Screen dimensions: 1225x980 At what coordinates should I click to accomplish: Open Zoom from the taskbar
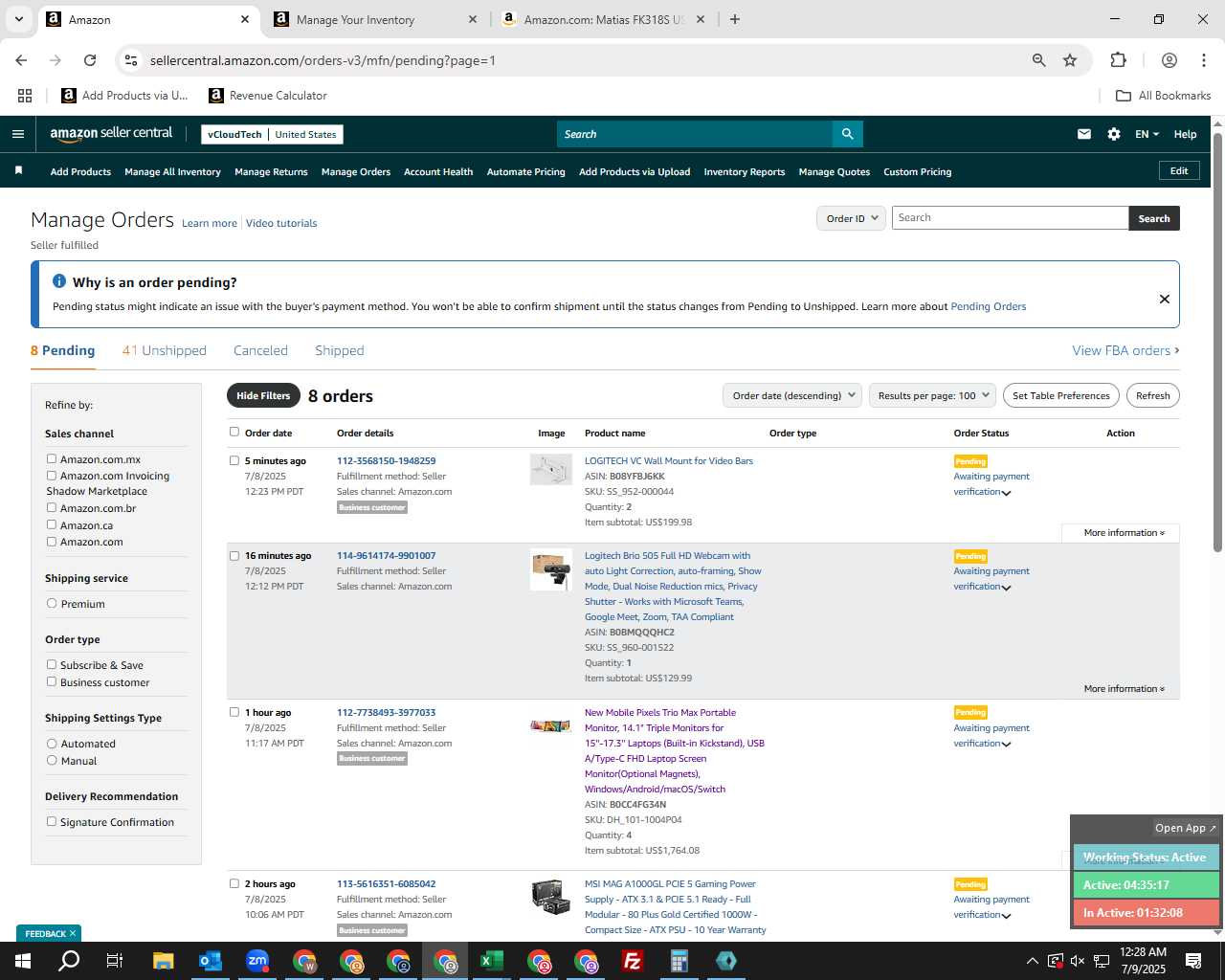257,961
